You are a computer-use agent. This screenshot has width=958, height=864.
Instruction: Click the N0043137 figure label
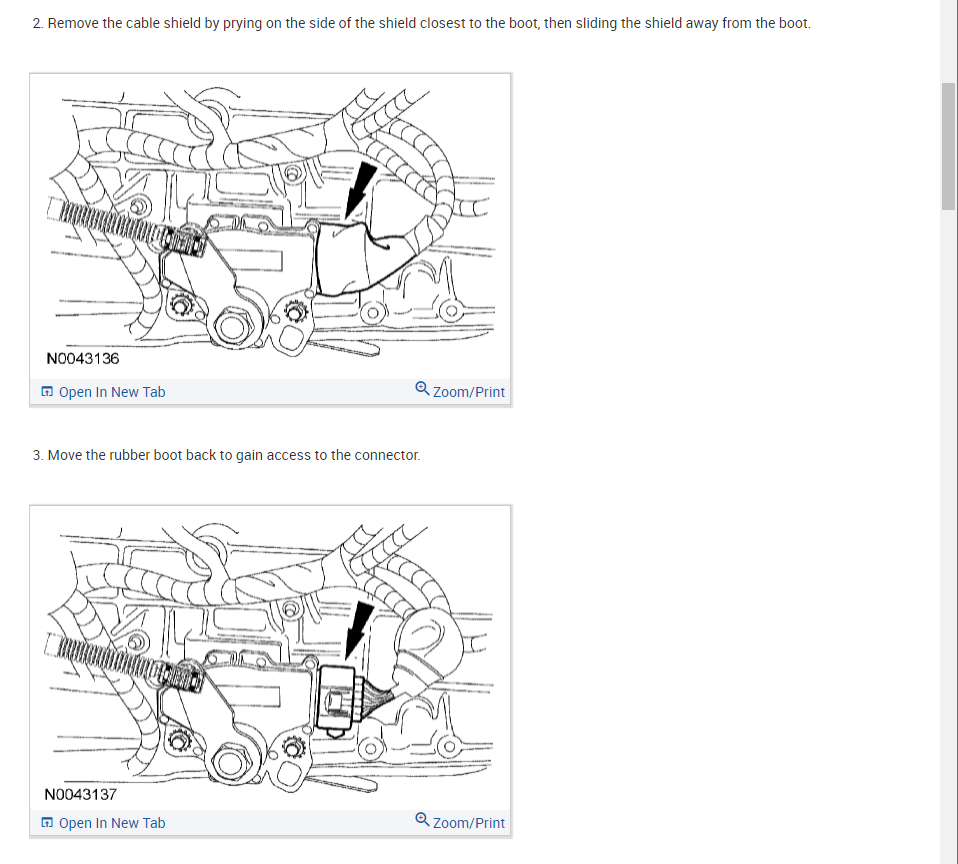pyautogui.click(x=81, y=794)
